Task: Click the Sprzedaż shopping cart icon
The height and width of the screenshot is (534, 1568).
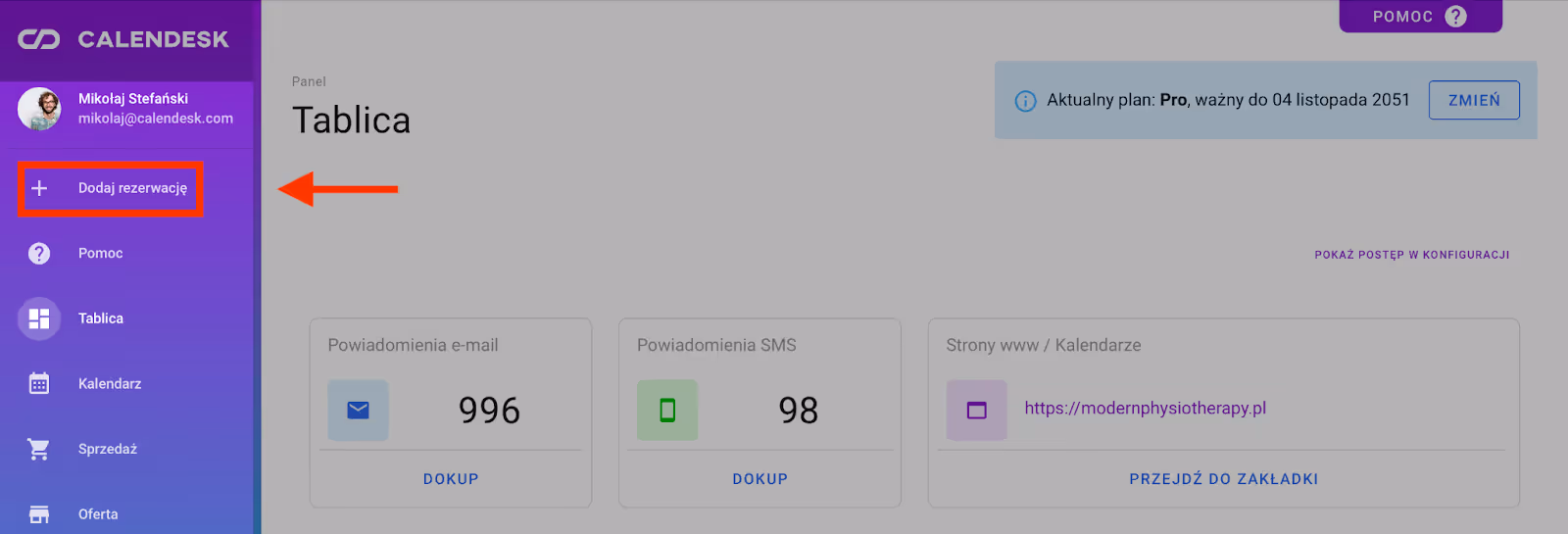Action: point(39,449)
